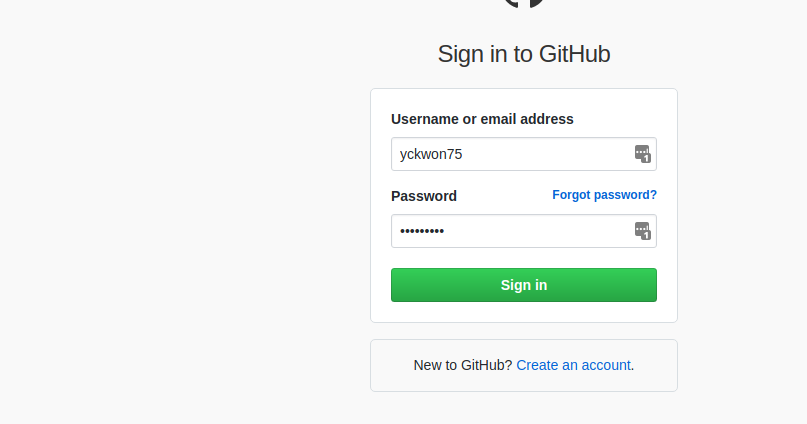Click the green Sign in button
807x424 pixels.
tap(523, 285)
